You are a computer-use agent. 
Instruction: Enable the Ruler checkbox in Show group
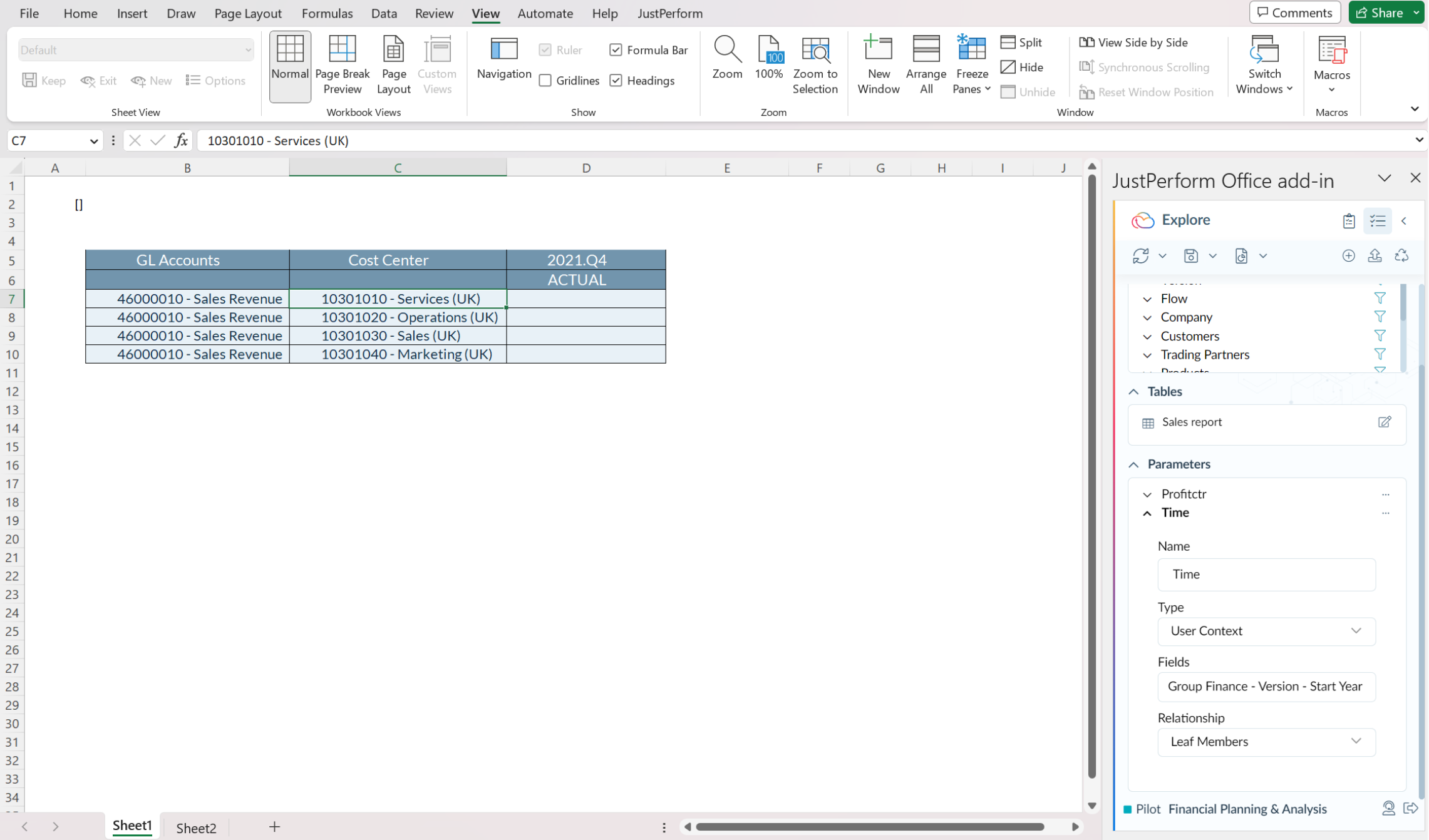point(544,50)
